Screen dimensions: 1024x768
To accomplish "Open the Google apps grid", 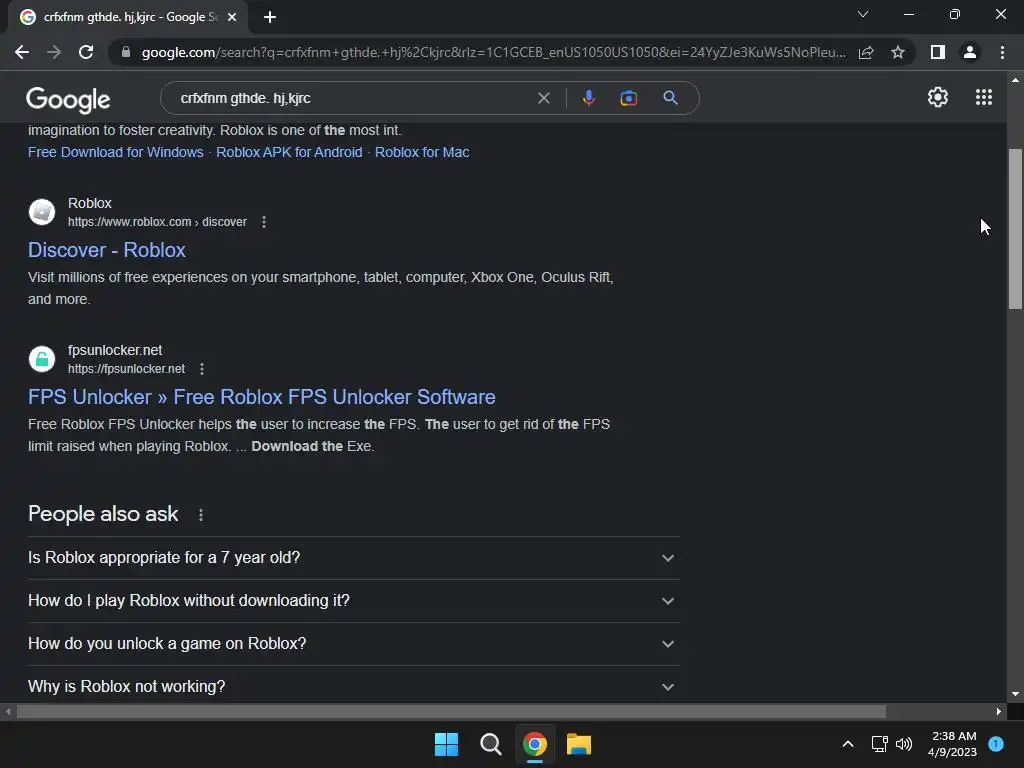I will [984, 97].
